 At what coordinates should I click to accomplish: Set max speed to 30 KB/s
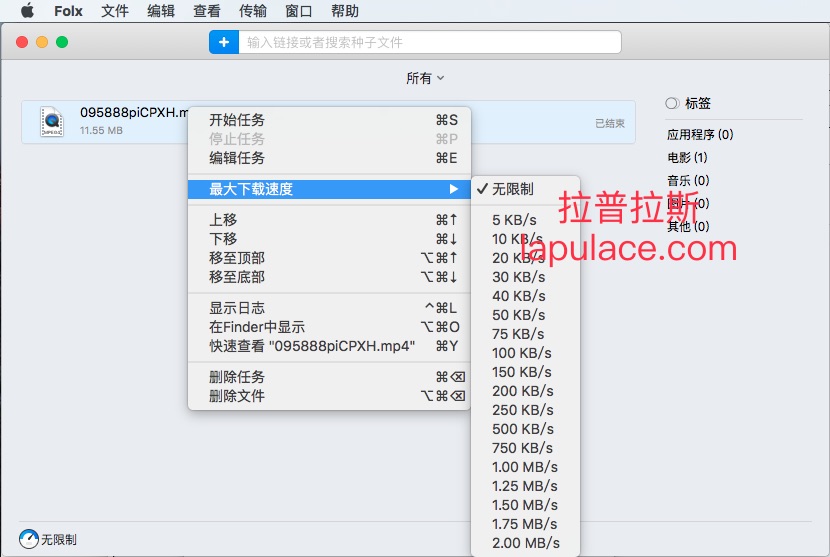coord(525,277)
